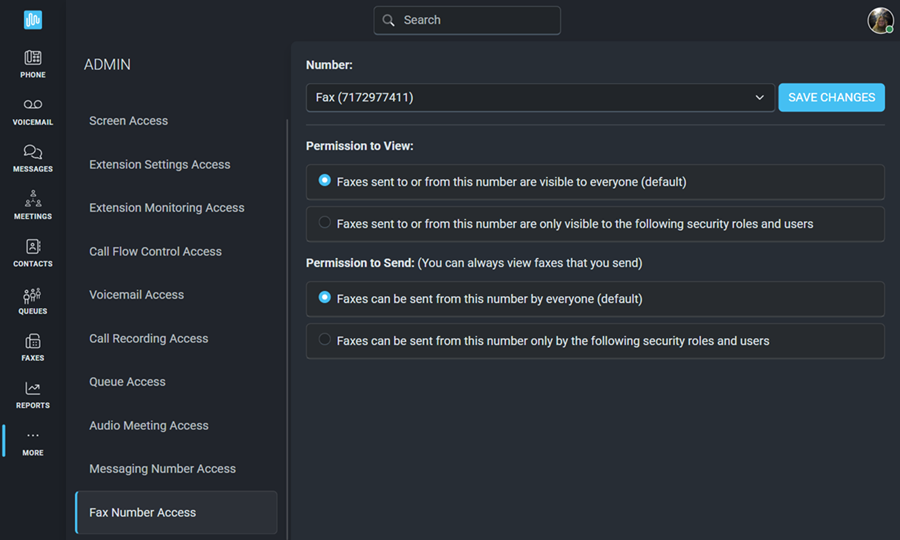Restrict fax visibility to security roles and users
This screenshot has height=540, width=900.
tap(324, 223)
